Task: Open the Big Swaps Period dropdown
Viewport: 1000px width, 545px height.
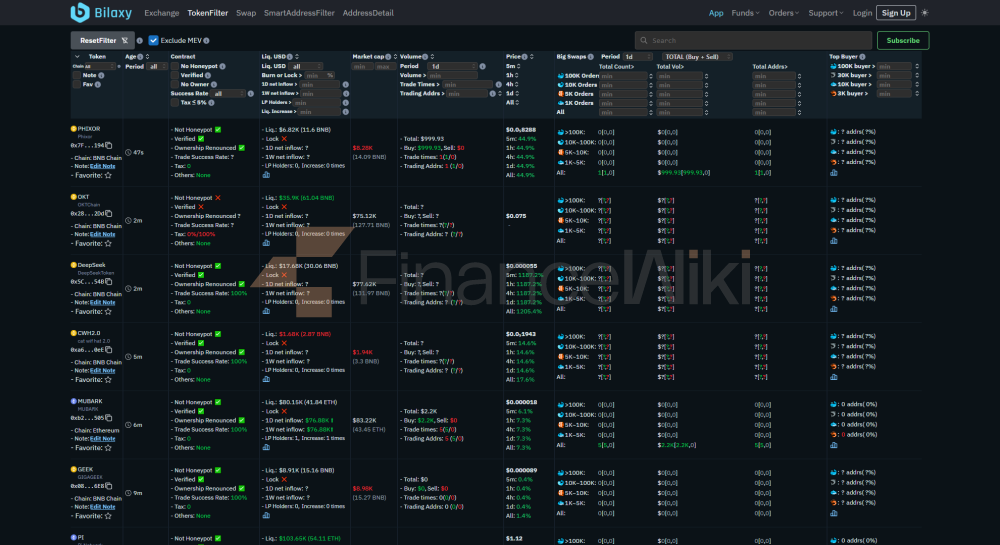Action: [x=638, y=57]
